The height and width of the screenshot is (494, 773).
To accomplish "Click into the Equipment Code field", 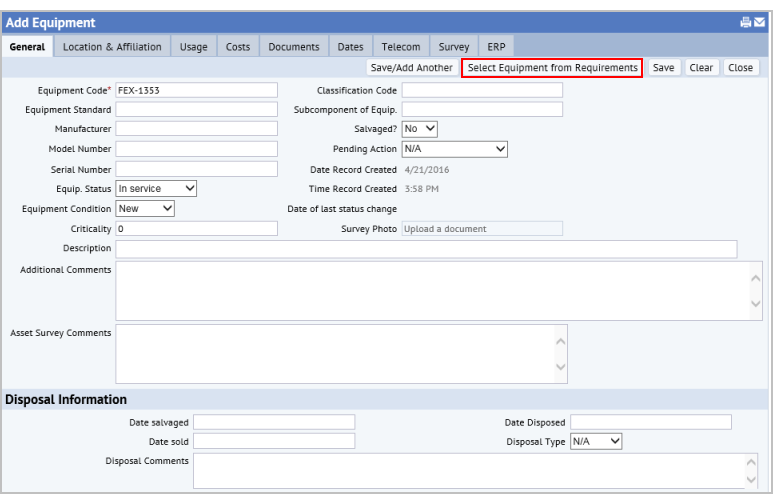I will [x=196, y=90].
